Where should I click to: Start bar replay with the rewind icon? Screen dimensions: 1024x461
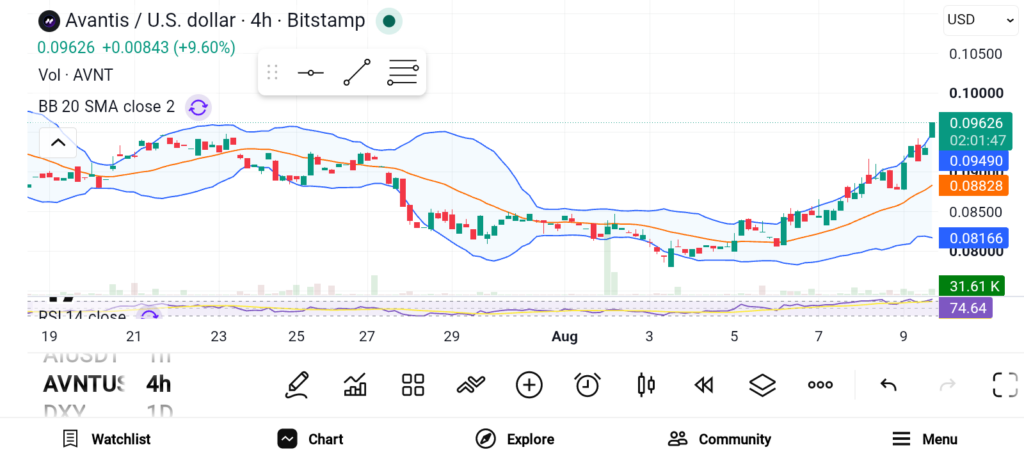click(703, 385)
